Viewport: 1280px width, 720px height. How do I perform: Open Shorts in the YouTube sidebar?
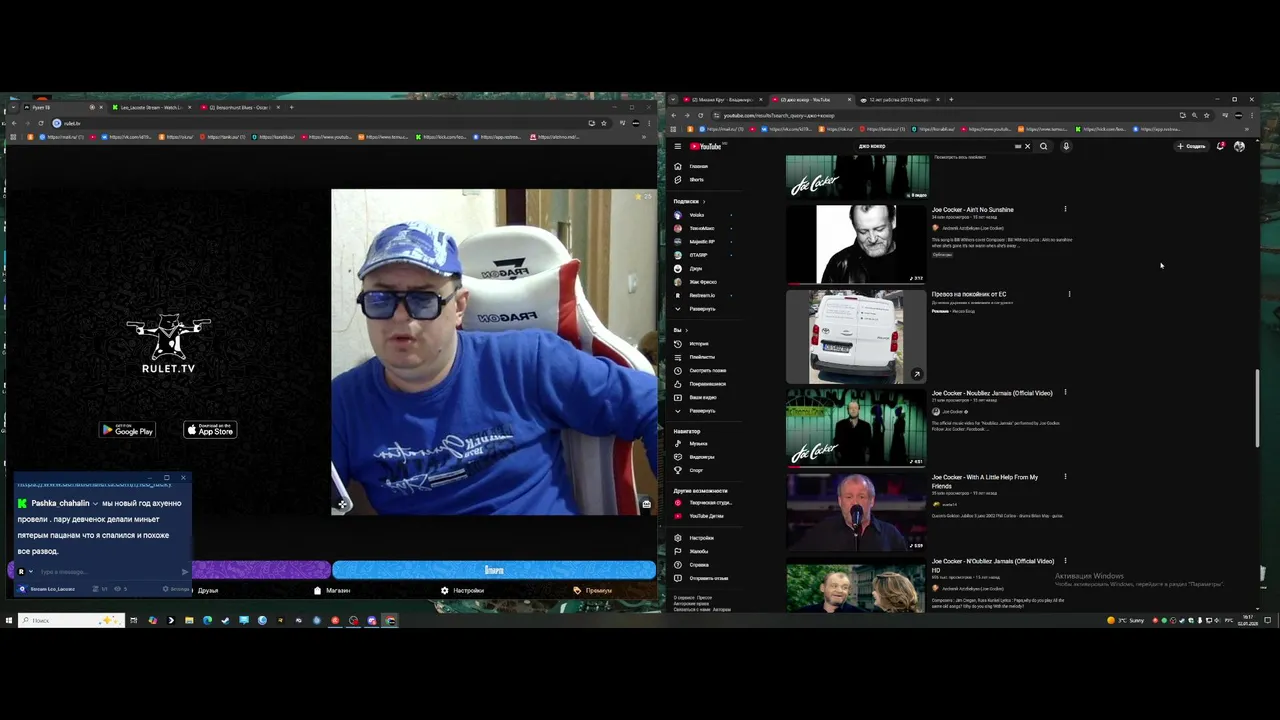point(705,180)
